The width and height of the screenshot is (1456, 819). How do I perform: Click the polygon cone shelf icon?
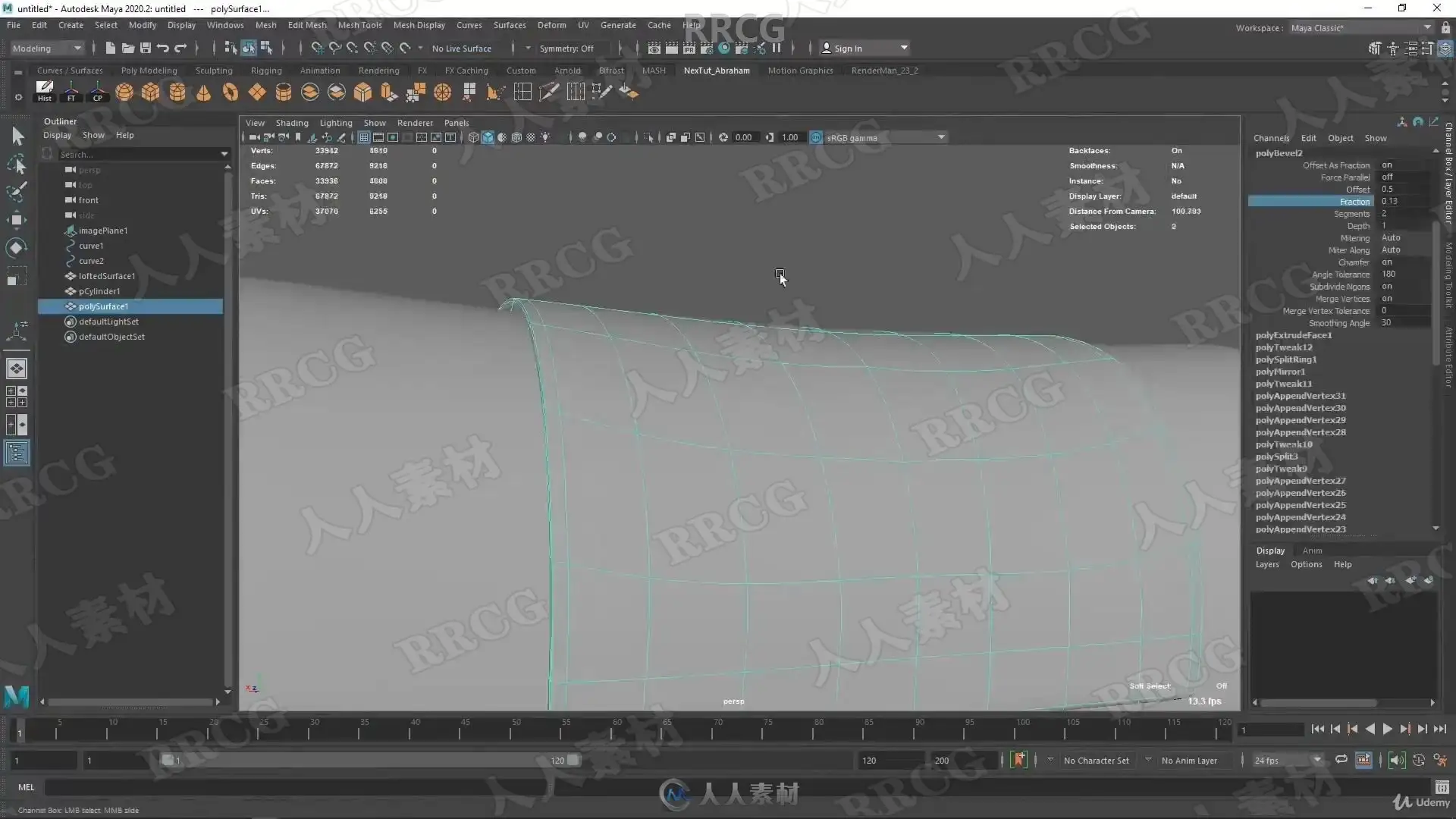(x=203, y=93)
